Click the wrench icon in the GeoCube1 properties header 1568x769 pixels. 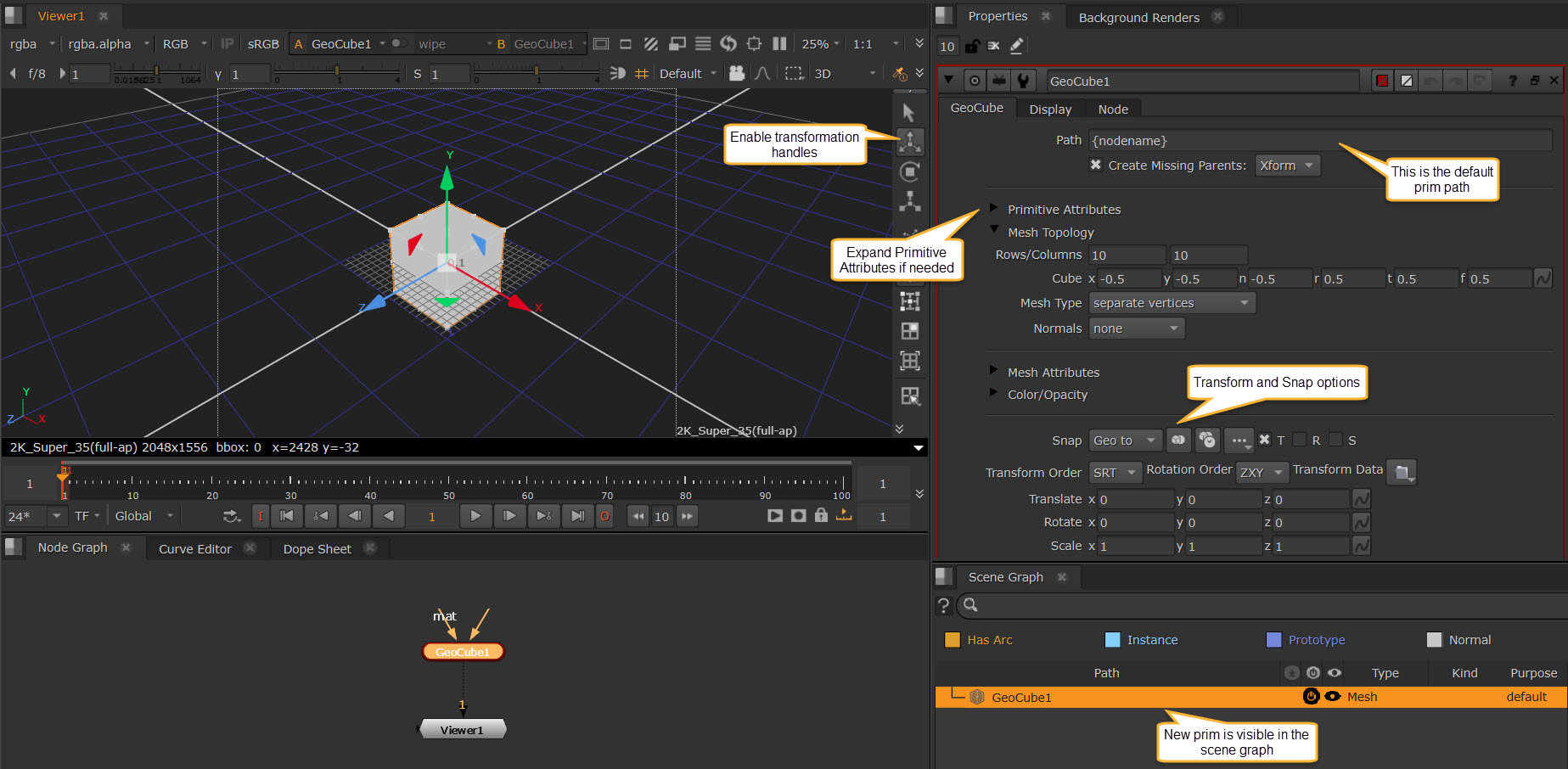1022,81
